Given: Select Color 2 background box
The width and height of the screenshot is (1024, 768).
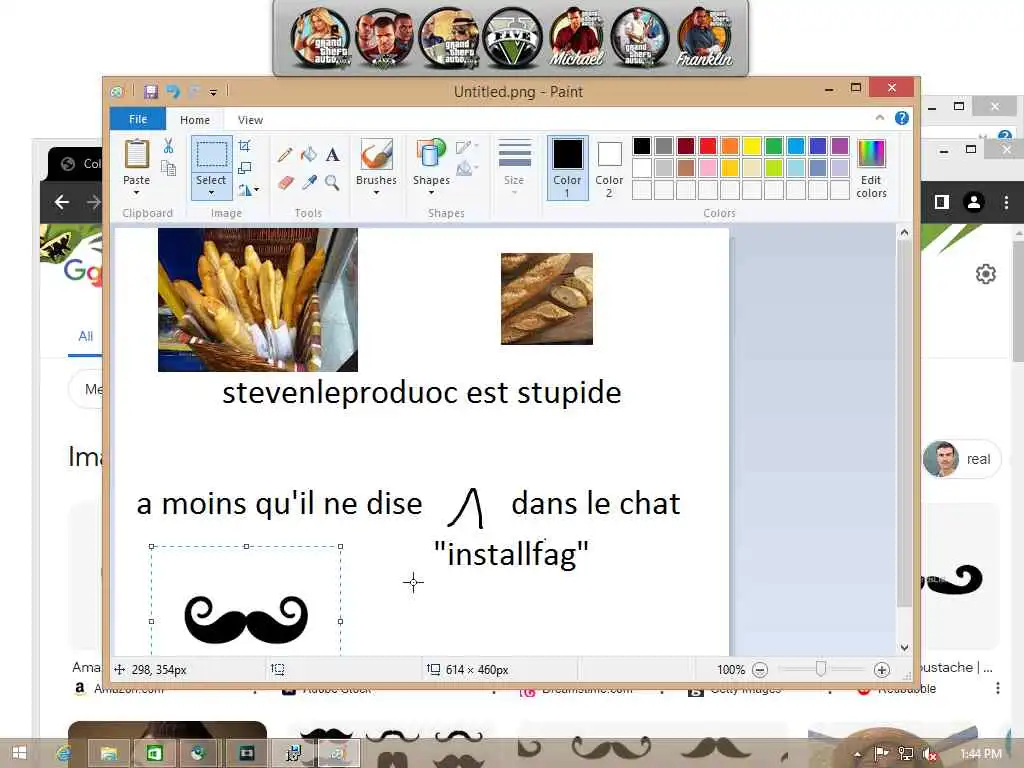Looking at the screenshot, I should 609,167.
